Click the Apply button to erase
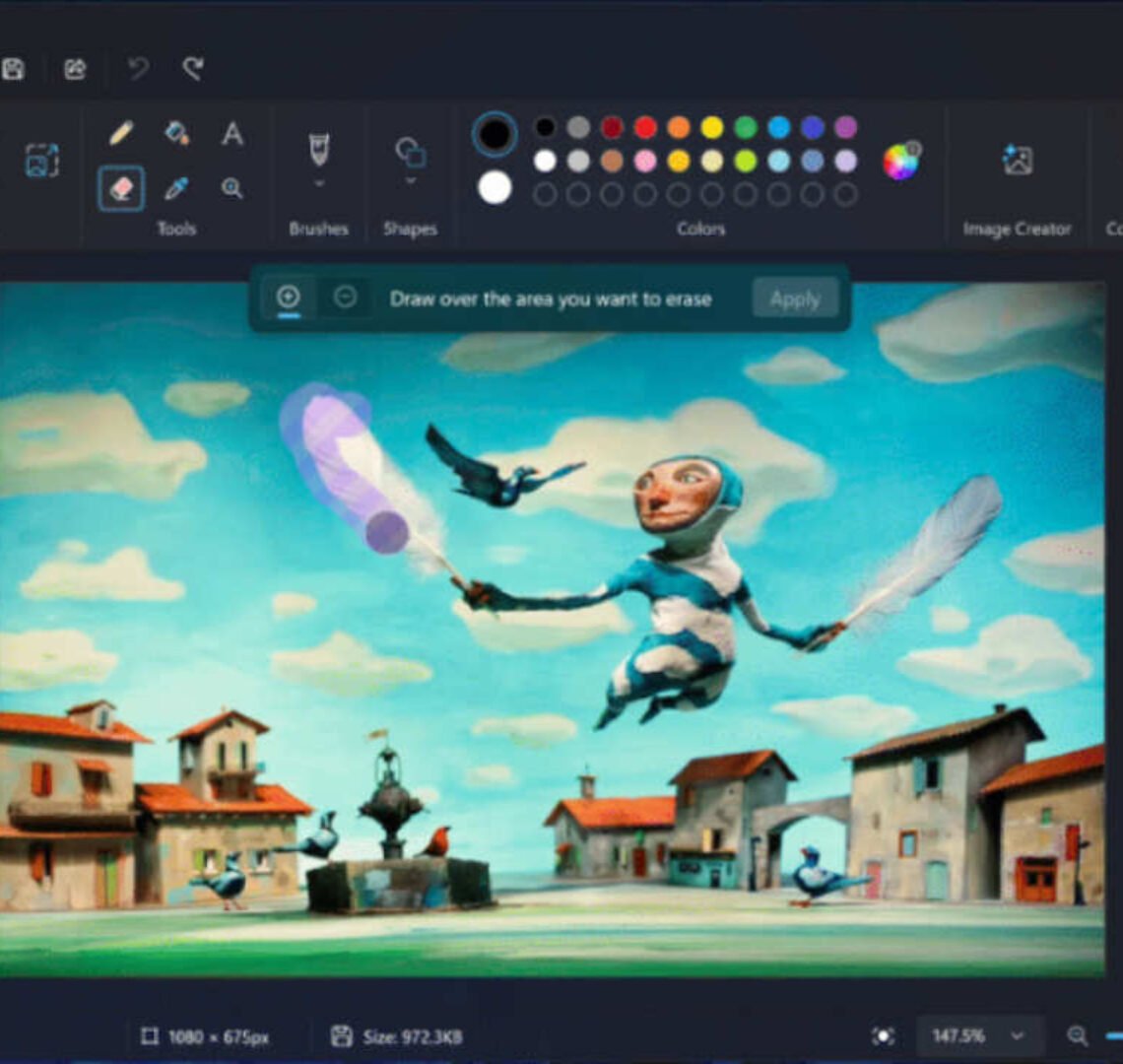 click(795, 299)
